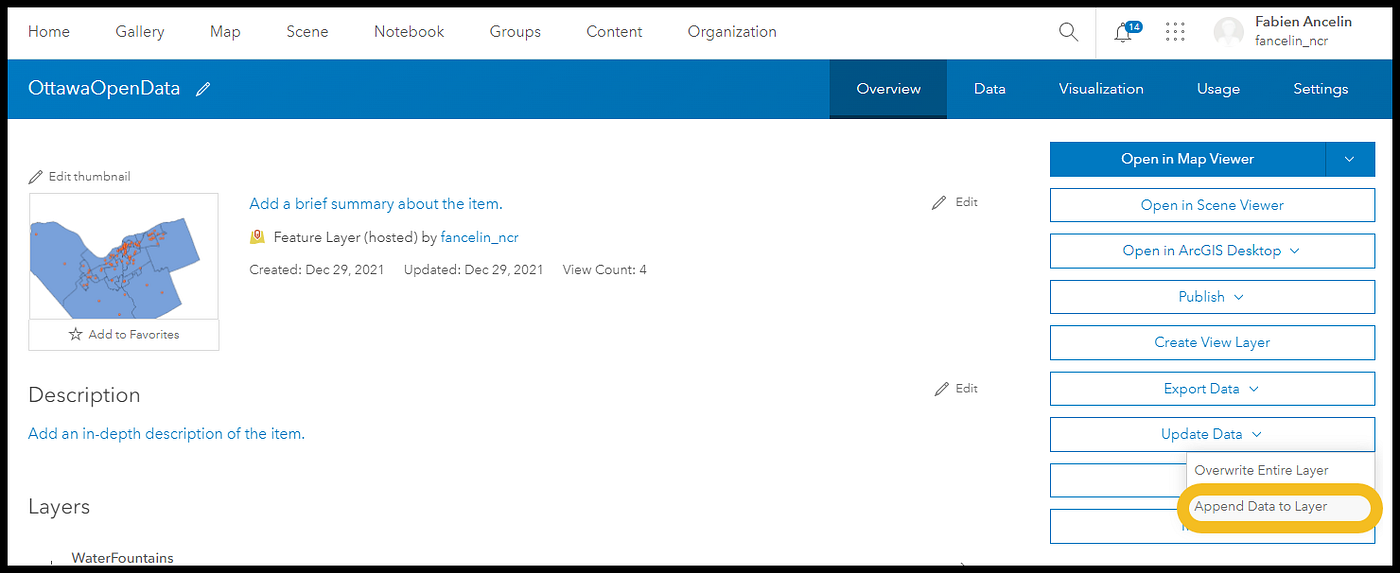Open the Map menu item
1400x573 pixels.
pos(225,32)
